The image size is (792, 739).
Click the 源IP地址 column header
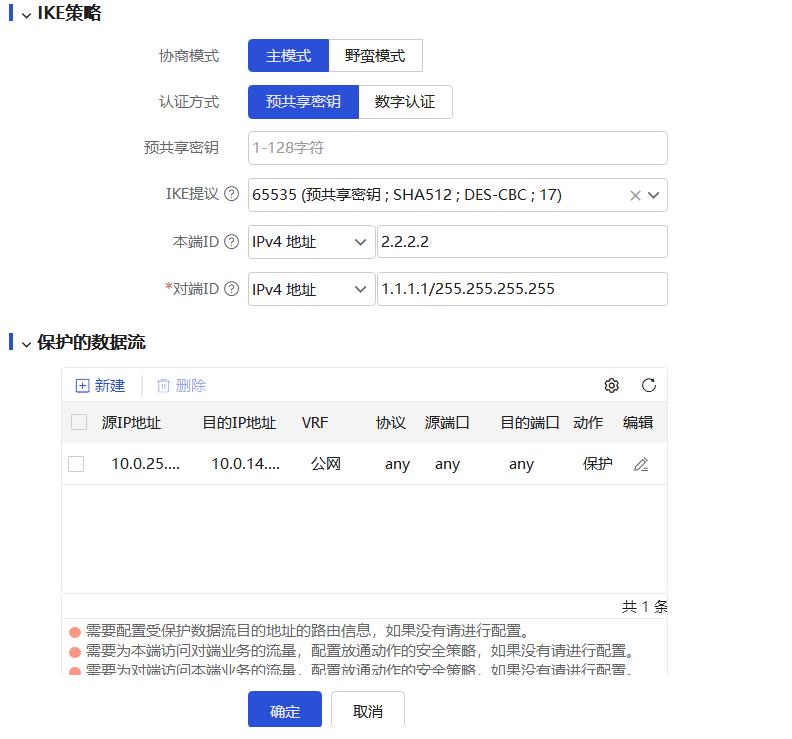(131, 422)
